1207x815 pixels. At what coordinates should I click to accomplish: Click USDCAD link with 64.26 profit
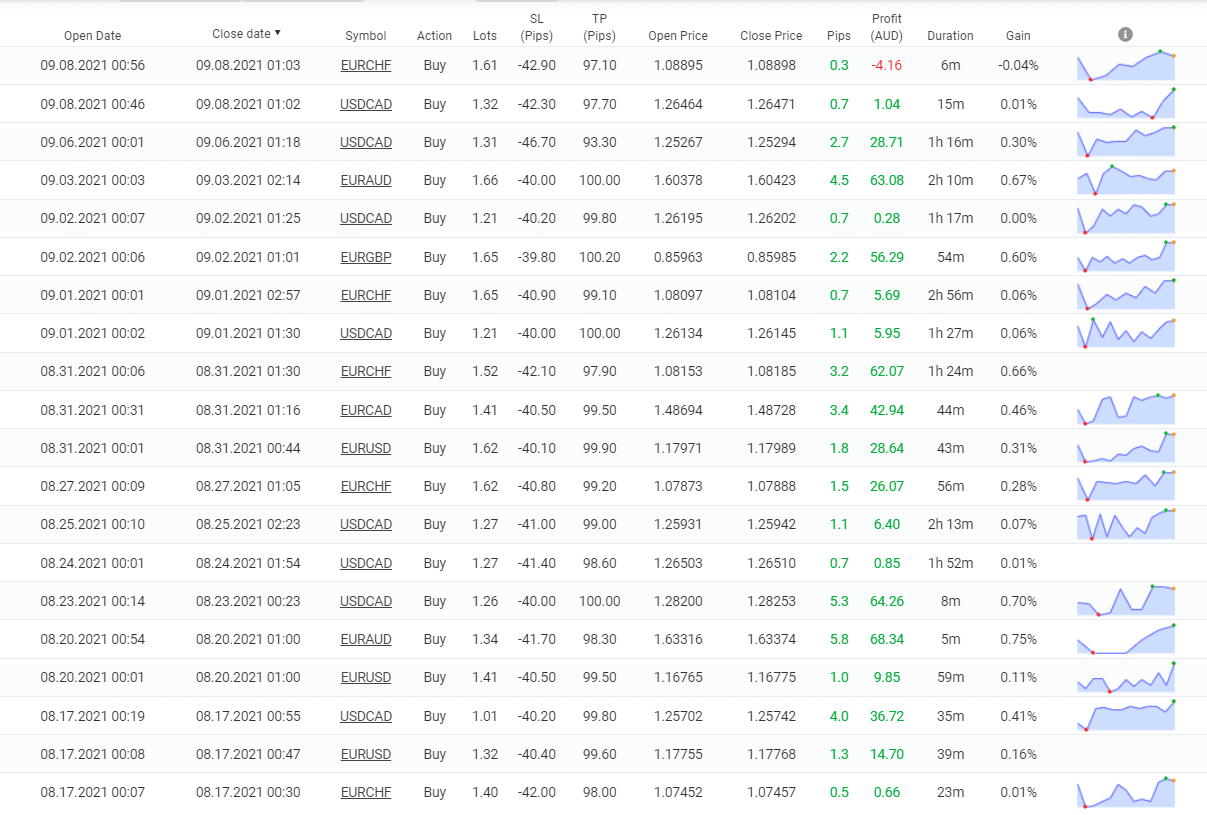[x=365, y=601]
